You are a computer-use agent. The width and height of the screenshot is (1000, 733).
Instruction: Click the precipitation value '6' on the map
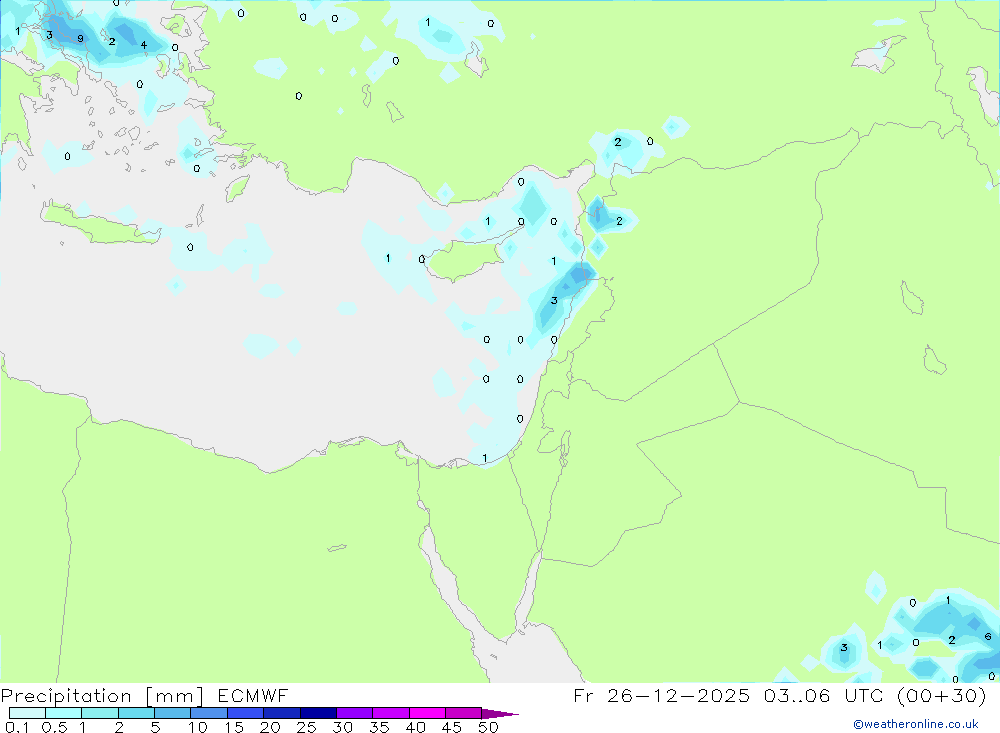988,637
